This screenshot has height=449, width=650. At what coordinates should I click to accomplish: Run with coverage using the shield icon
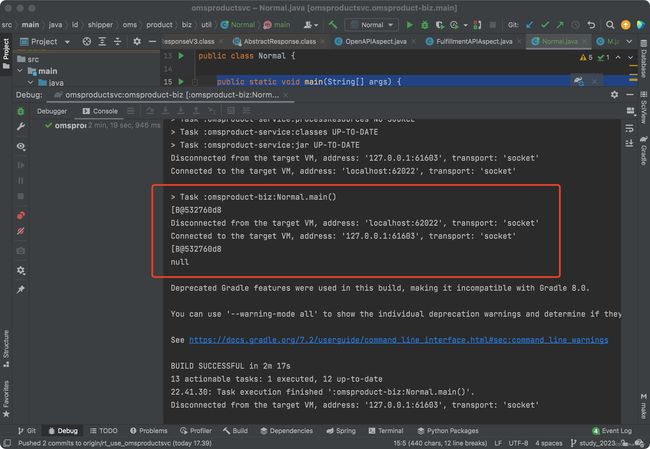point(439,25)
